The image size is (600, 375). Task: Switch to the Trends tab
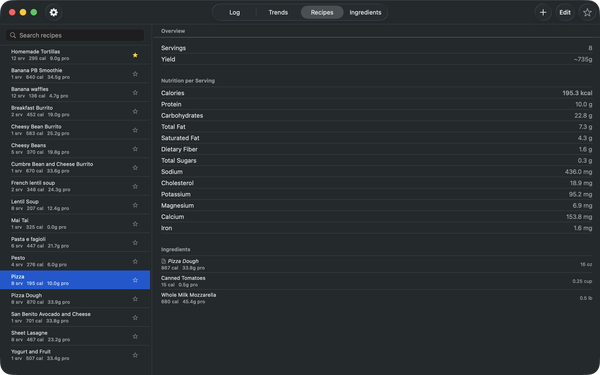(x=278, y=12)
